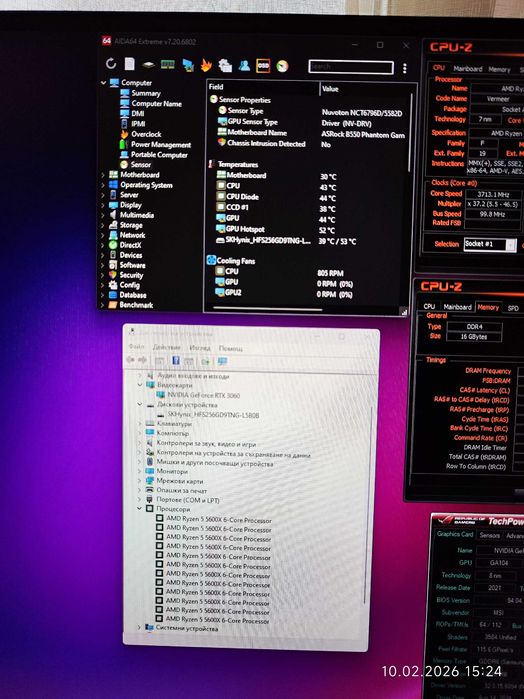Open the Изглед menu in Device Manager
Screen dimensions: 524x699
pos(199,348)
